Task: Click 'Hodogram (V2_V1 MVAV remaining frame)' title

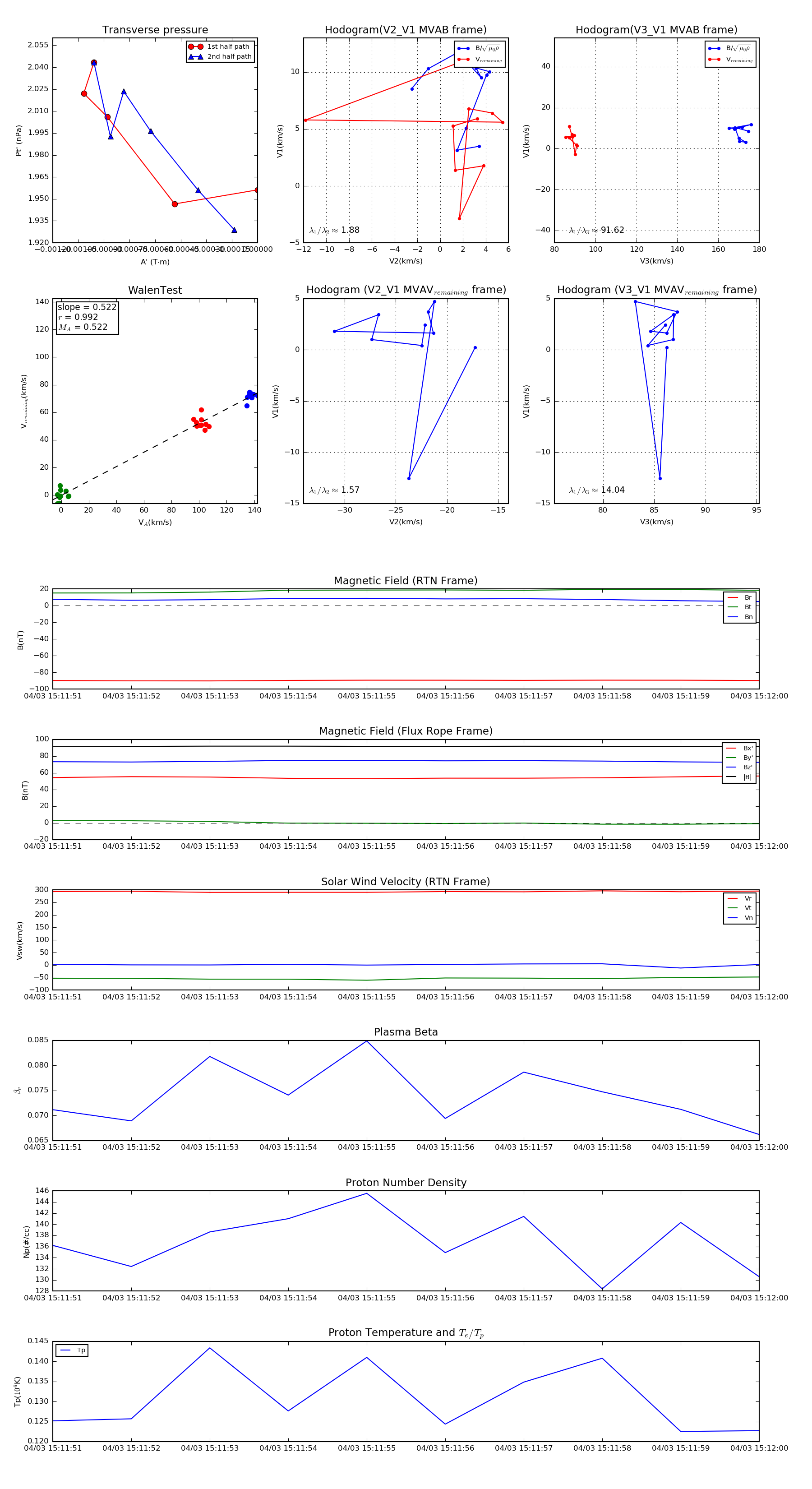Action: coord(406,290)
